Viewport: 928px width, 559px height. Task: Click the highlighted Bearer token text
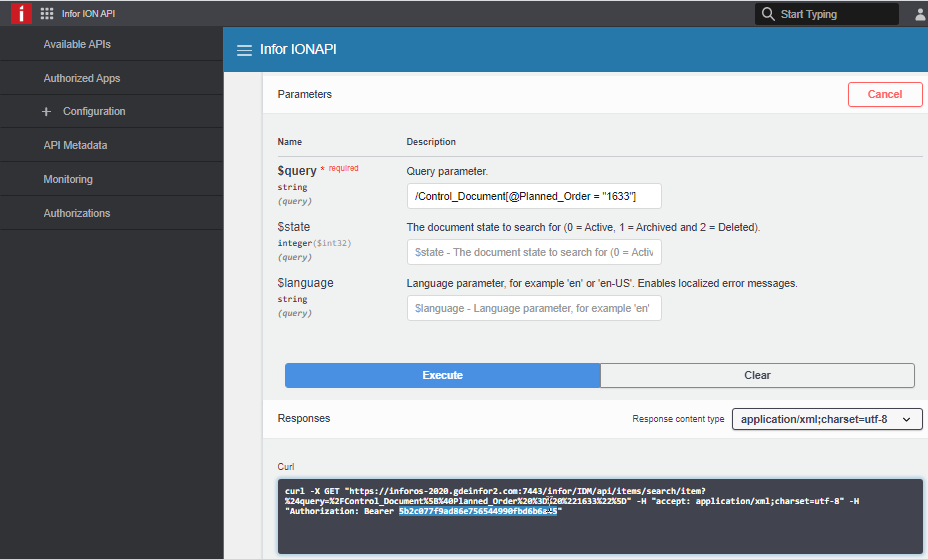(478, 511)
